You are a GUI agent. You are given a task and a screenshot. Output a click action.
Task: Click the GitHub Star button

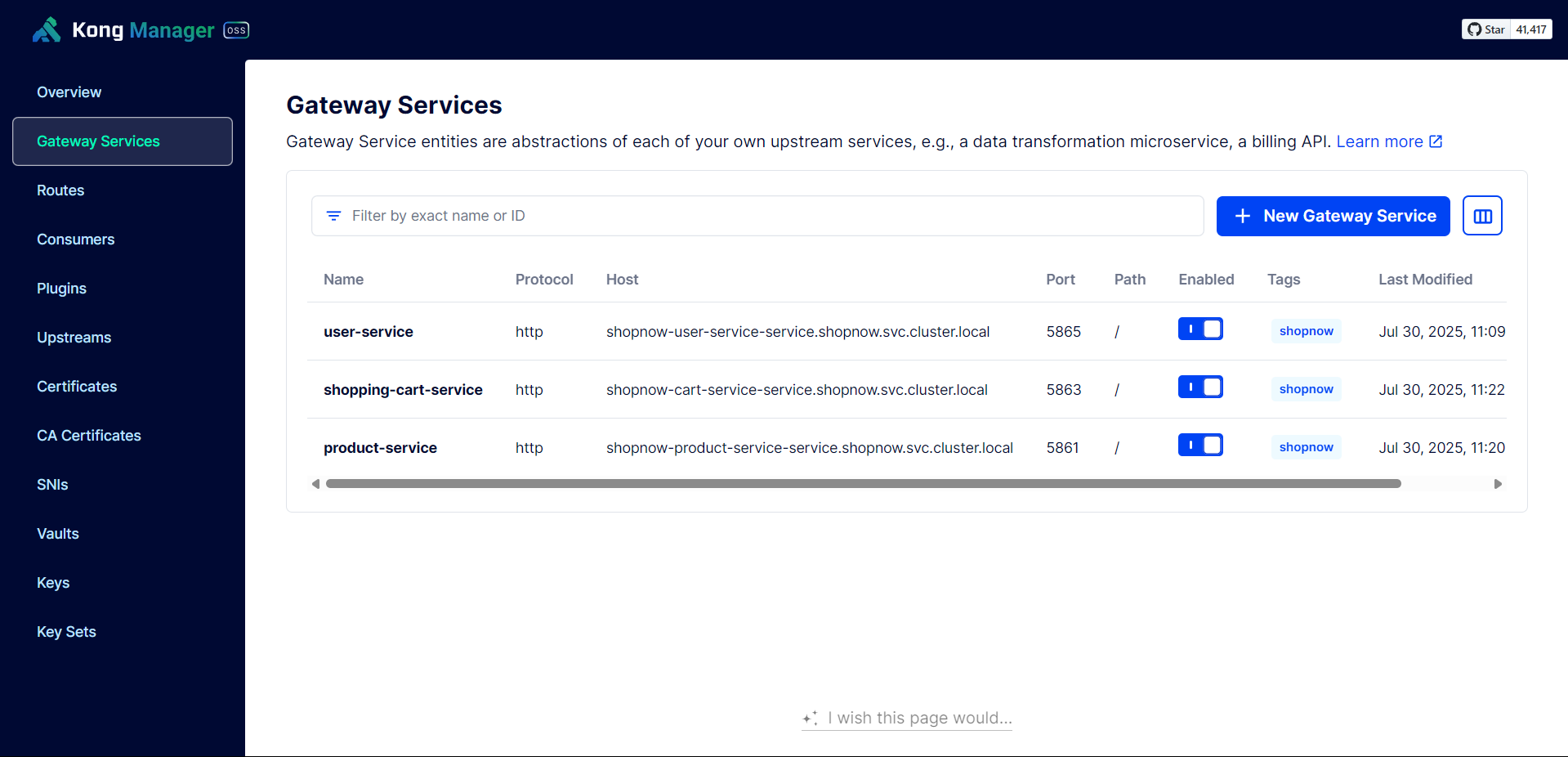pyautogui.click(x=1485, y=29)
